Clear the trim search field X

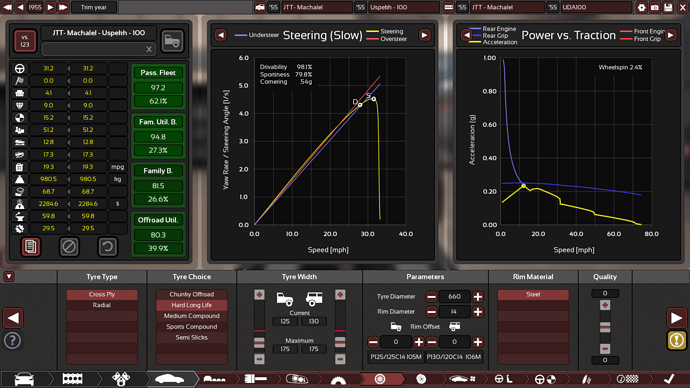tap(149, 49)
